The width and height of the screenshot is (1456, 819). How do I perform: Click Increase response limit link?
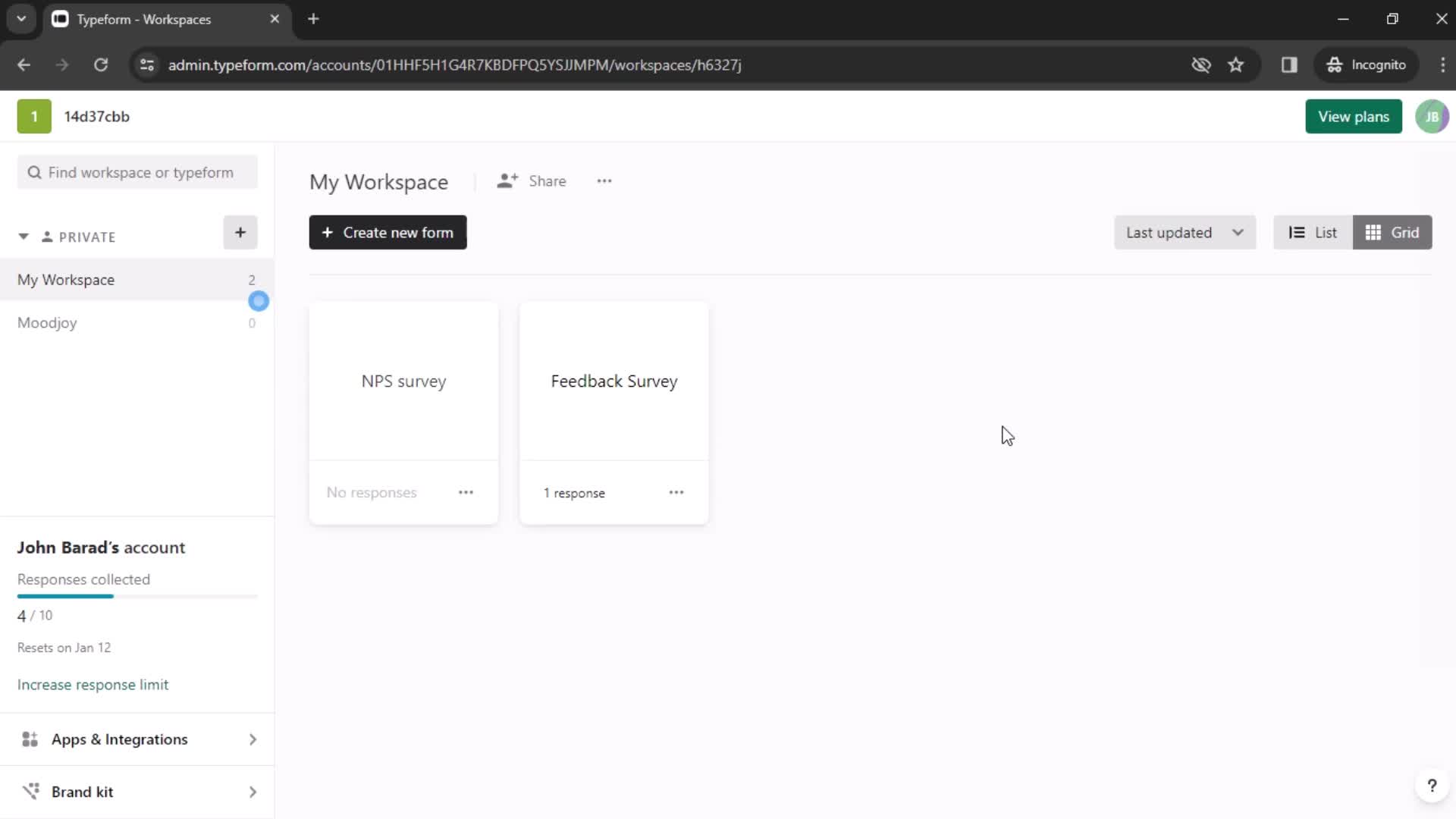click(93, 685)
